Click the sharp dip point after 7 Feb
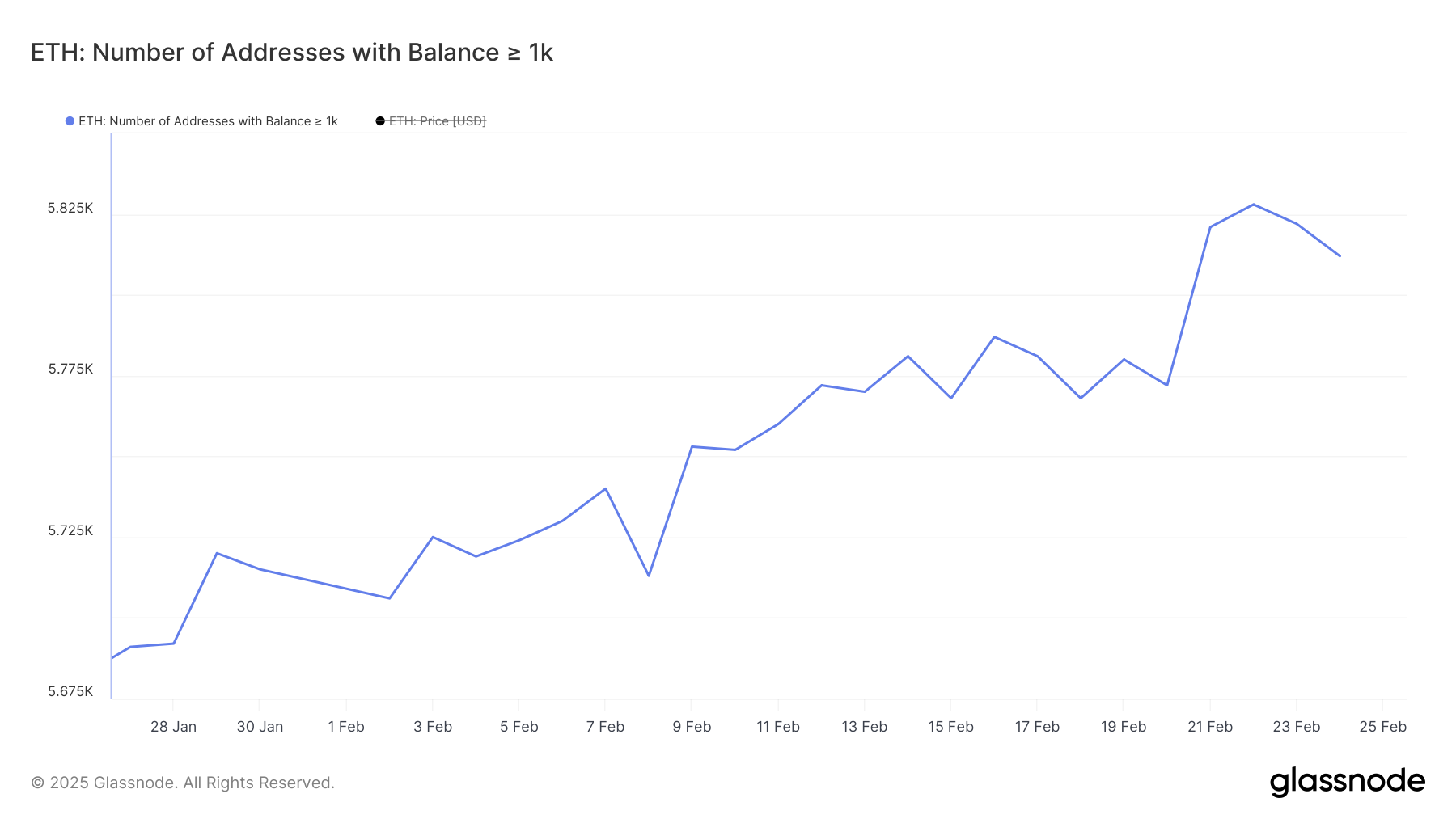This screenshot has height=819, width=1456. 649,576
